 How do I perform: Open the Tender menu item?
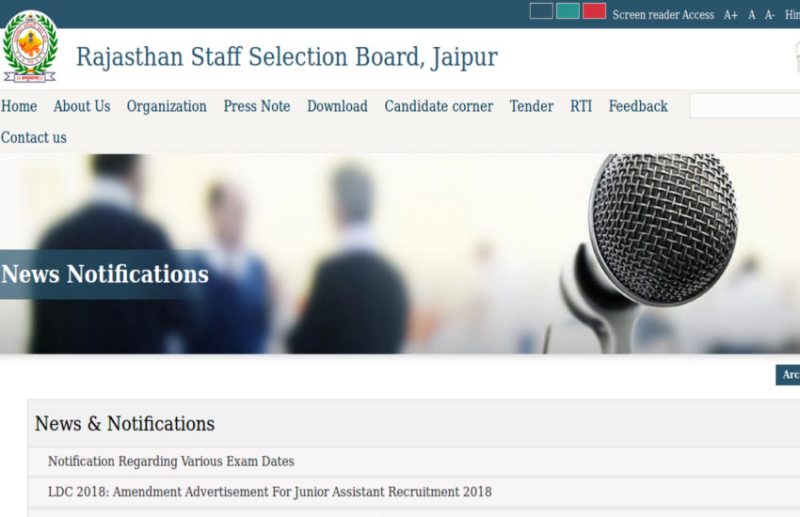(x=531, y=106)
